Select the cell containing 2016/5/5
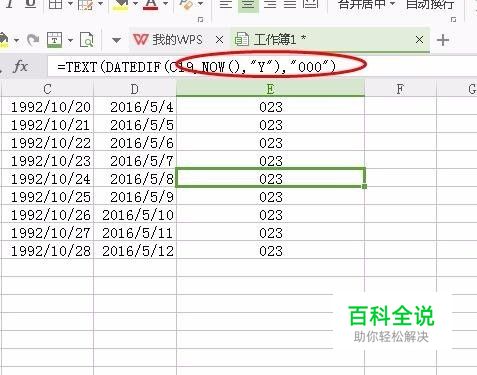Viewport: 477px width, 375px height. click(x=135, y=125)
